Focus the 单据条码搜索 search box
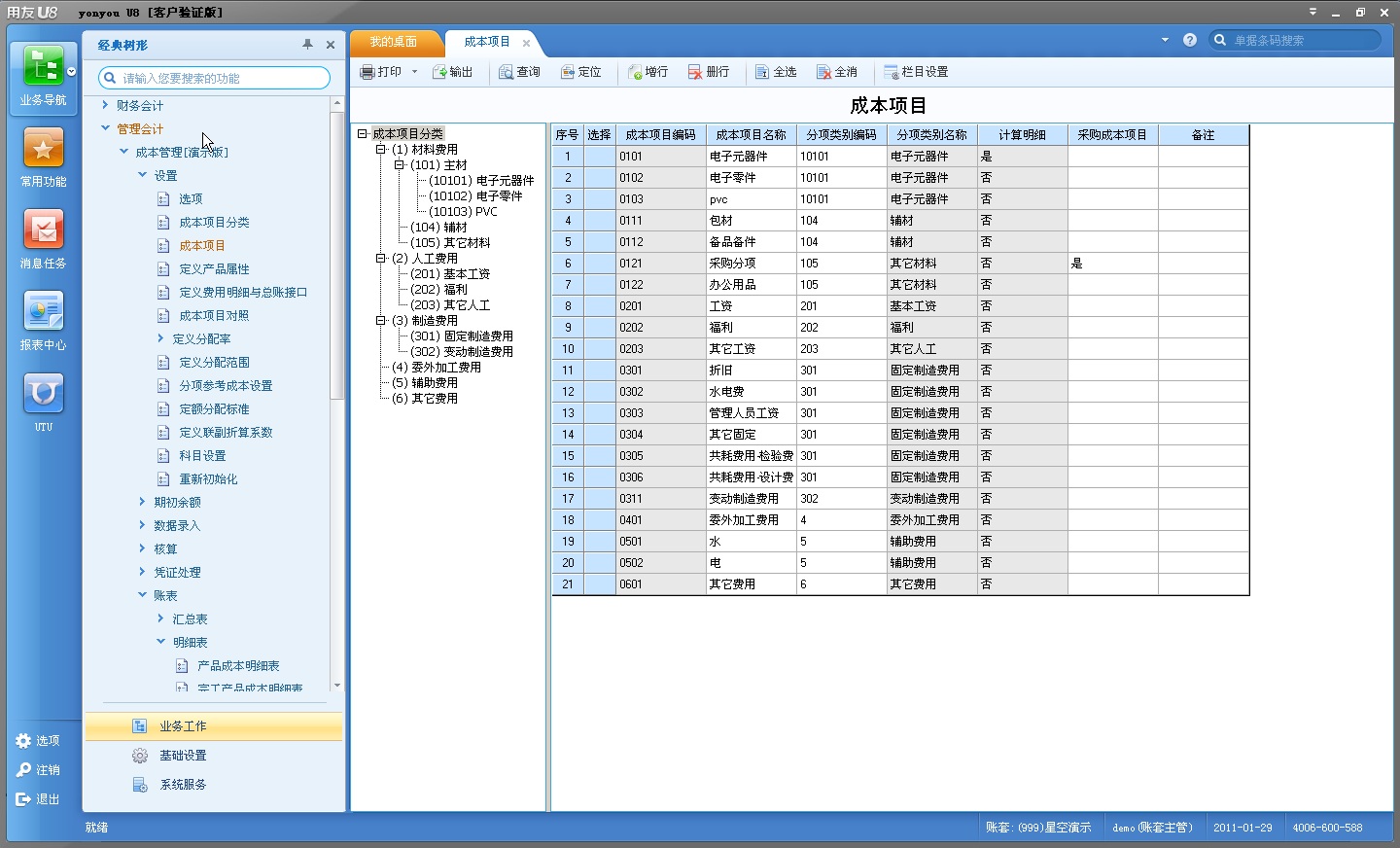 pyautogui.click(x=1295, y=40)
